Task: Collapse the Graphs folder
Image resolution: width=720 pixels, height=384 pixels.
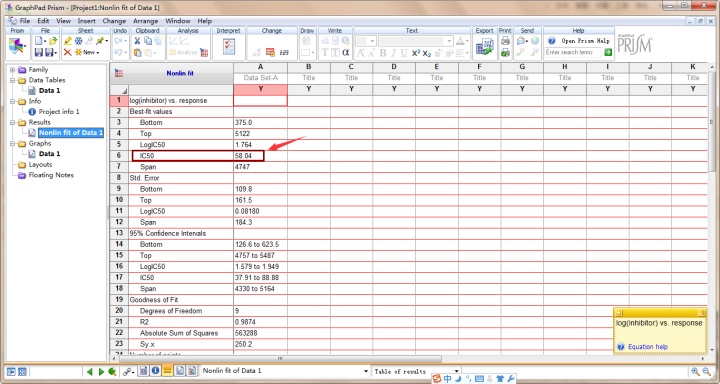Action: [x=12, y=144]
